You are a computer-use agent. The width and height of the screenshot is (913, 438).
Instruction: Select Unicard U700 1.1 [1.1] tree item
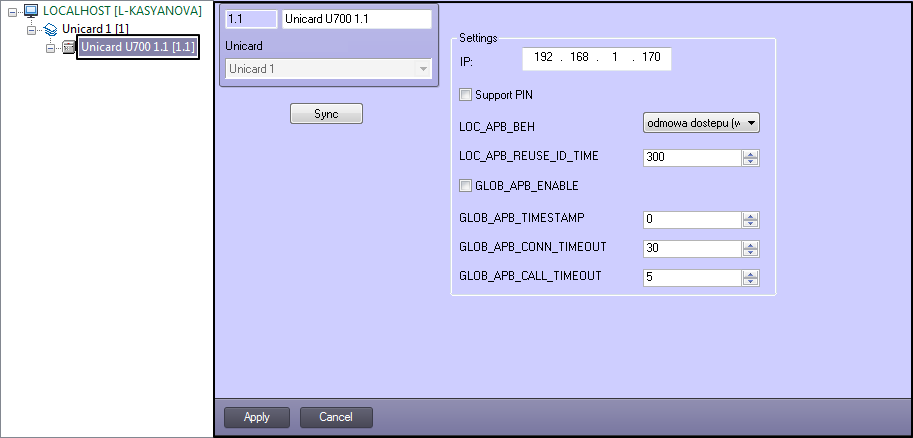pos(138,47)
